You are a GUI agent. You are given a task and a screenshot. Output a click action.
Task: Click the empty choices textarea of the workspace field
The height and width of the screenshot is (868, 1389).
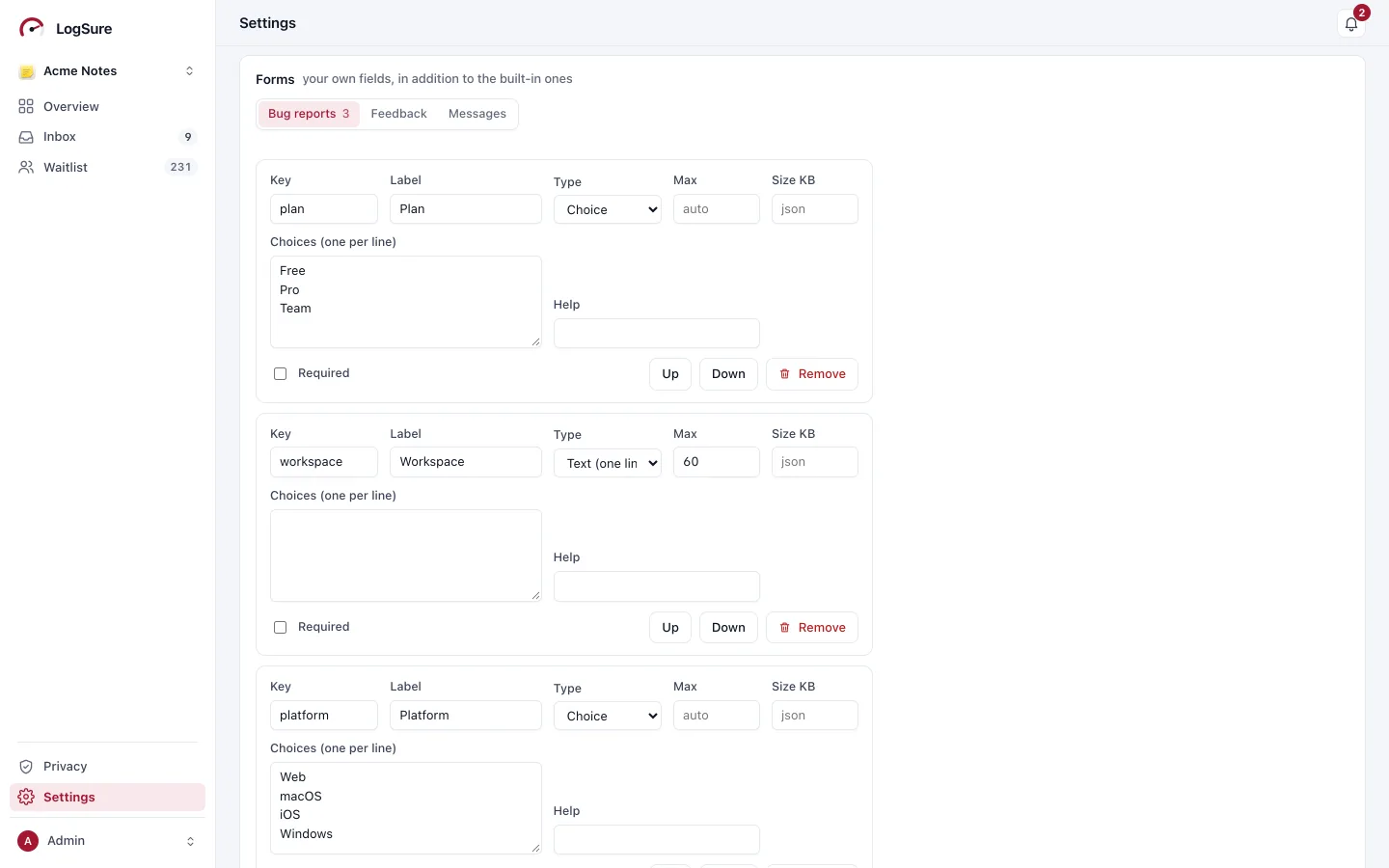406,556
